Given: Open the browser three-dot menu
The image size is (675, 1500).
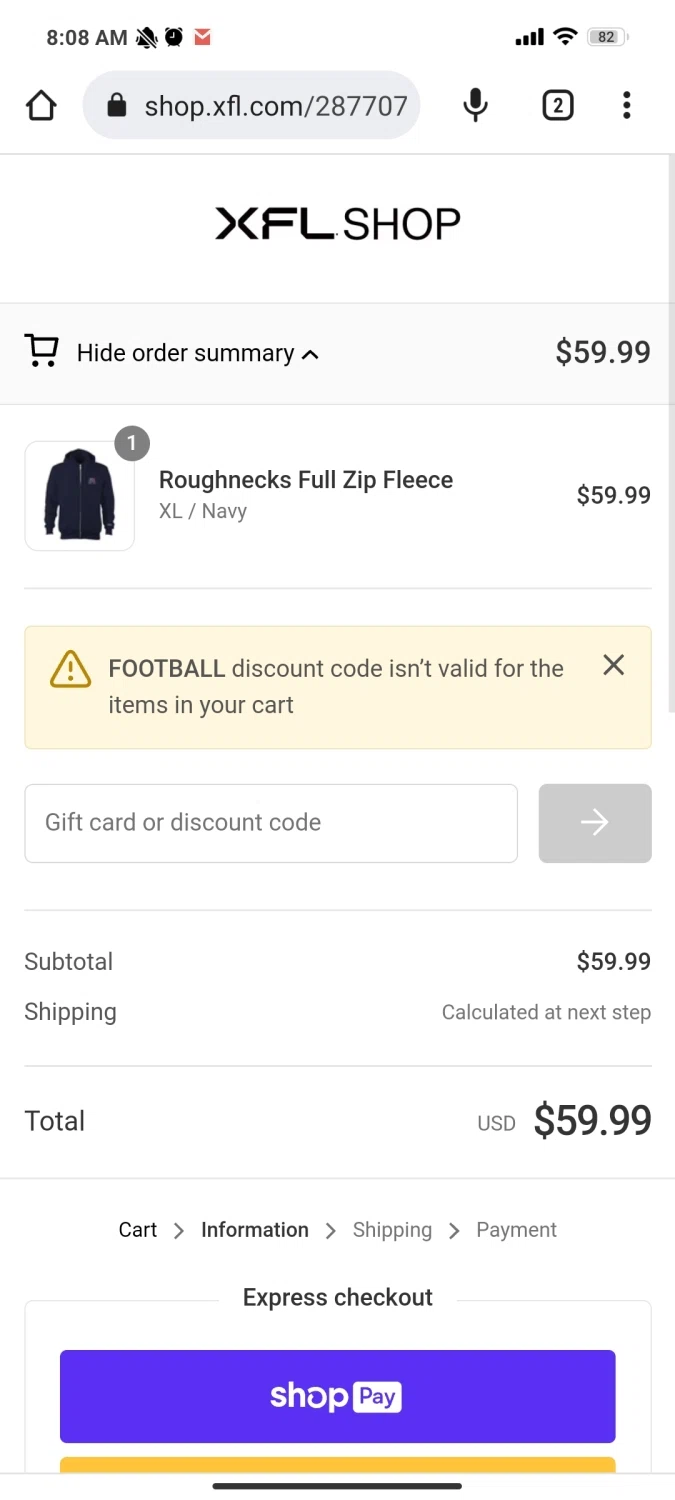Looking at the screenshot, I should [x=626, y=105].
